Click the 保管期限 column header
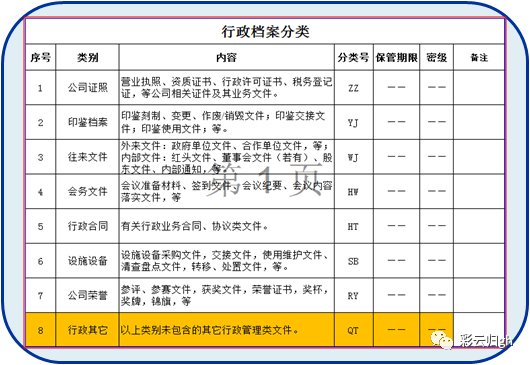Image resolution: width=530 pixels, height=365 pixels. pyautogui.click(x=396, y=57)
